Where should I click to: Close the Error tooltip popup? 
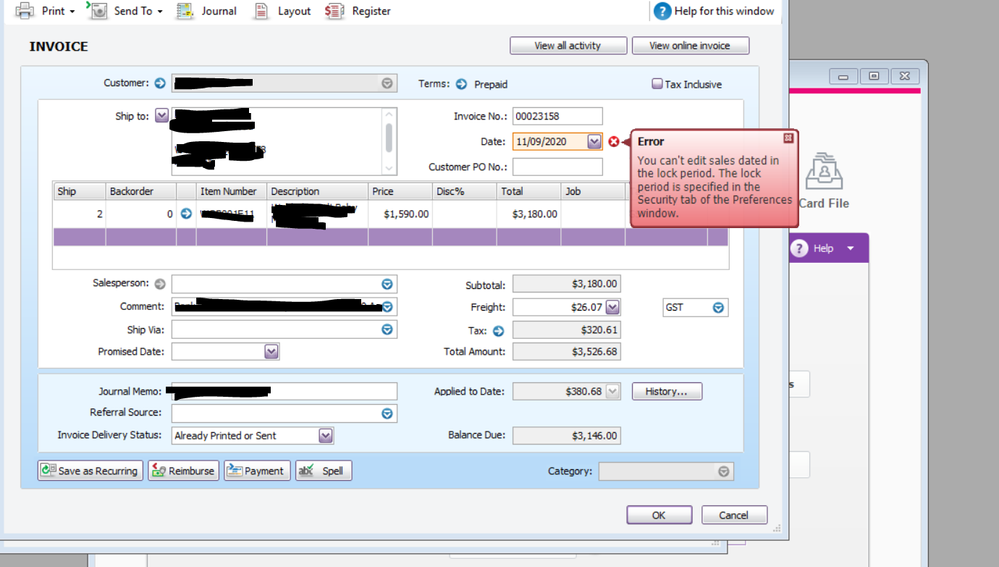click(788, 138)
